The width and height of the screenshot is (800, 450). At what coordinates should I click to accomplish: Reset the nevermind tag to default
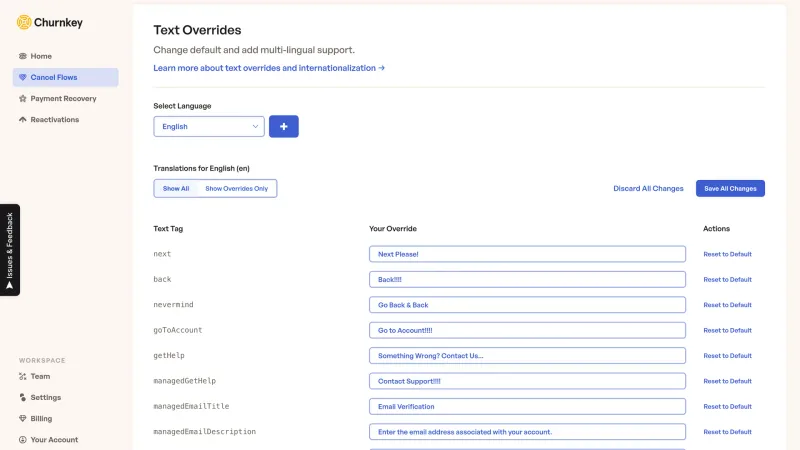[727, 305]
